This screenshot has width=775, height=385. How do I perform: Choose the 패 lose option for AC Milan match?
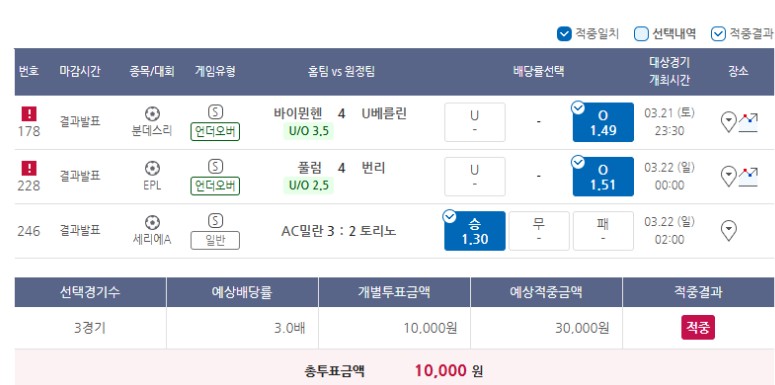click(603, 231)
